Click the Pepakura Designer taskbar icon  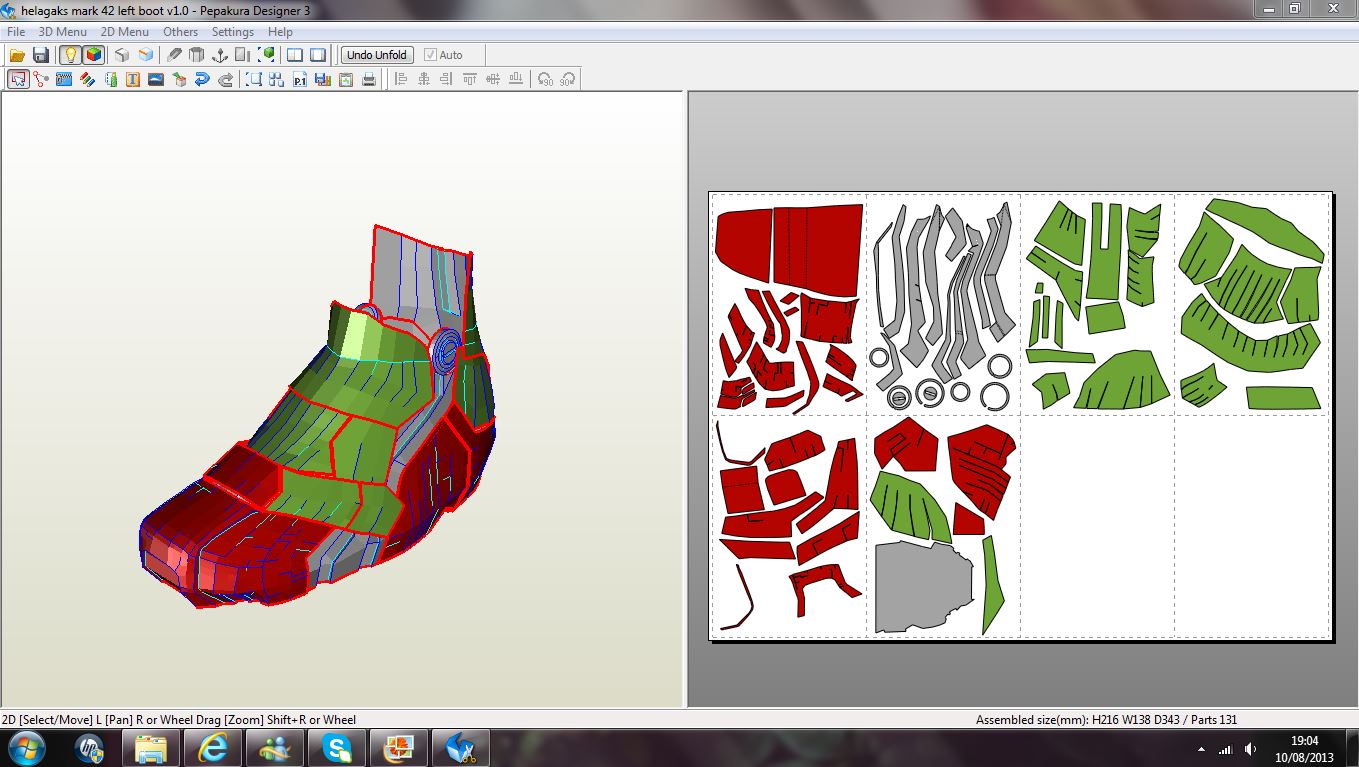tap(461, 747)
